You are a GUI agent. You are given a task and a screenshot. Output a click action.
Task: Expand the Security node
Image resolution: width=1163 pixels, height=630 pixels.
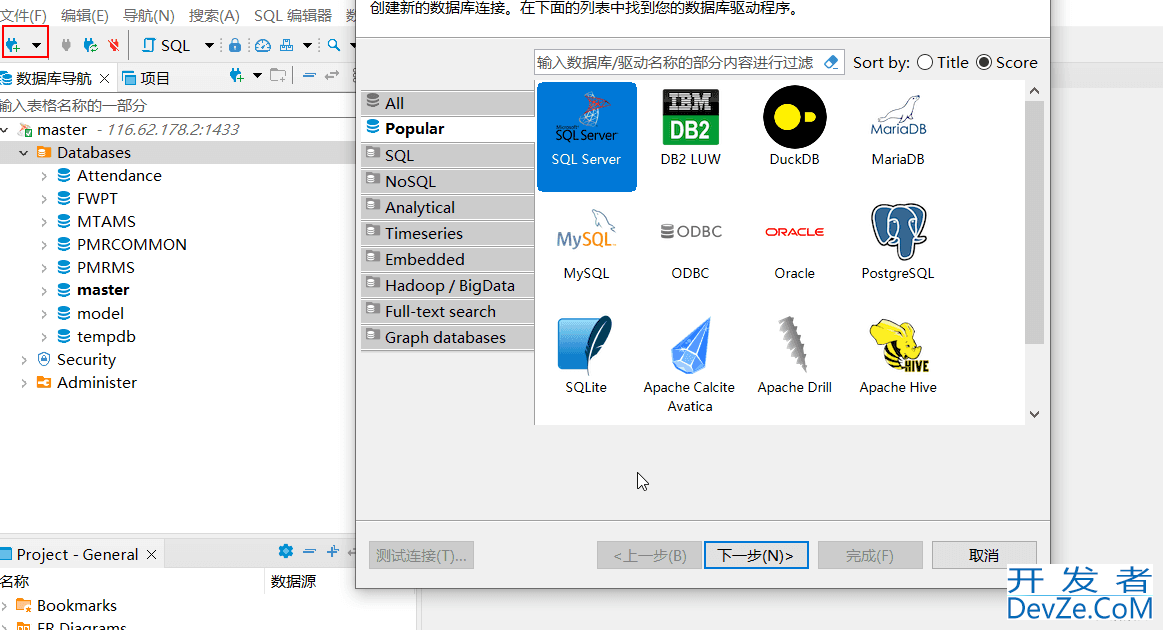[24, 360]
